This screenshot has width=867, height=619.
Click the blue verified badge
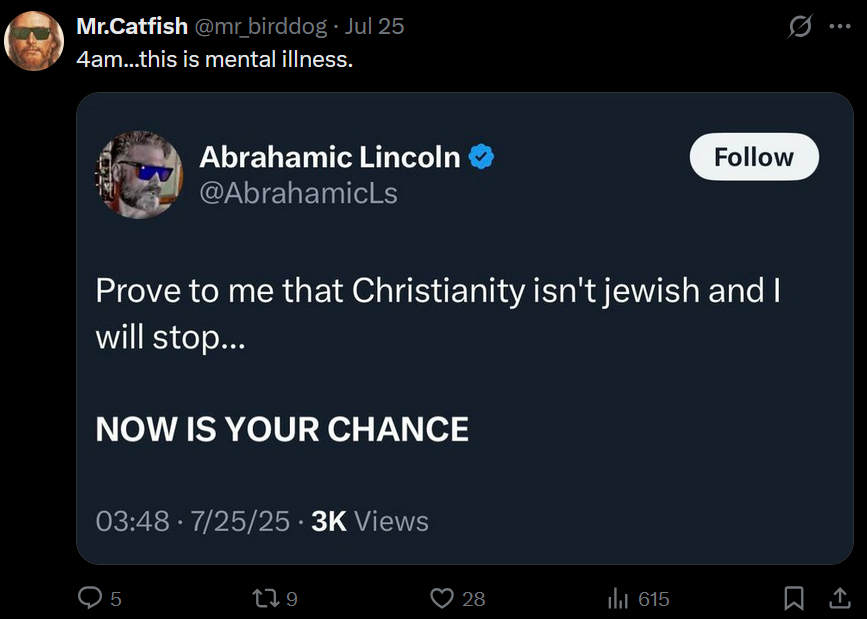coord(482,157)
